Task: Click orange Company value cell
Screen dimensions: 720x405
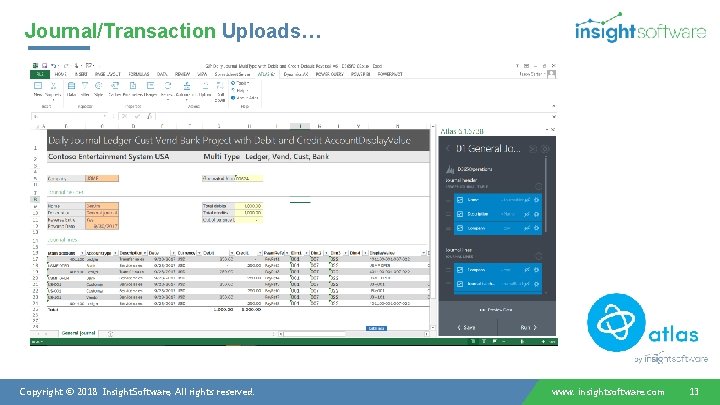Action: [102, 178]
